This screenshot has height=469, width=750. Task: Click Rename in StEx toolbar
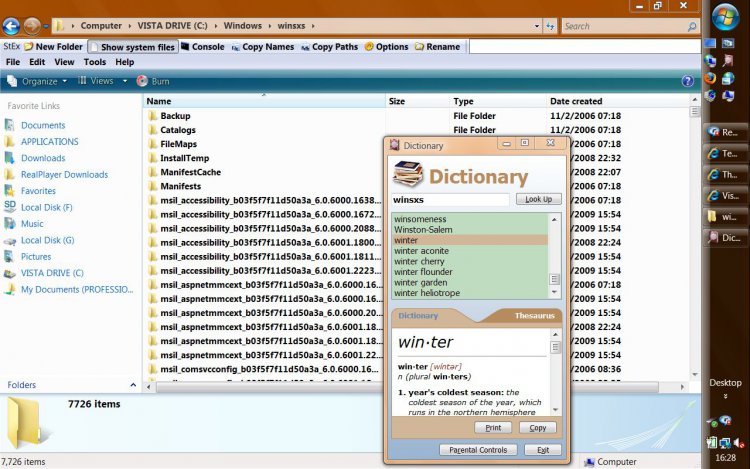[438, 46]
